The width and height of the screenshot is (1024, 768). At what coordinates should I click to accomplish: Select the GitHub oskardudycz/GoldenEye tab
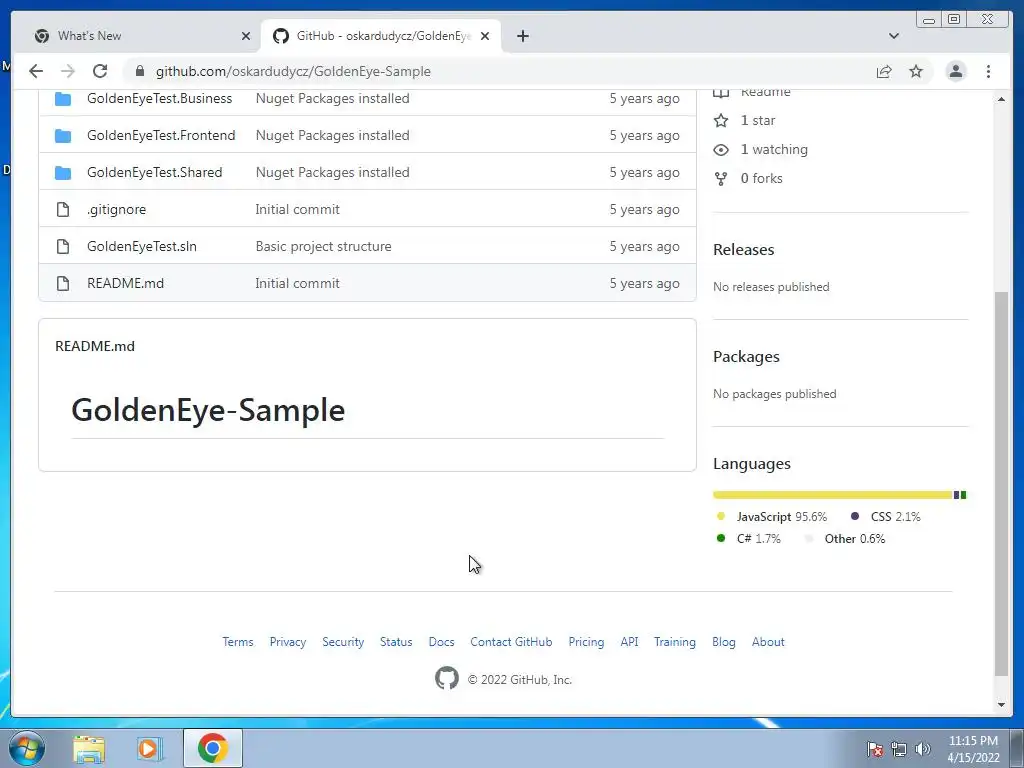381,36
